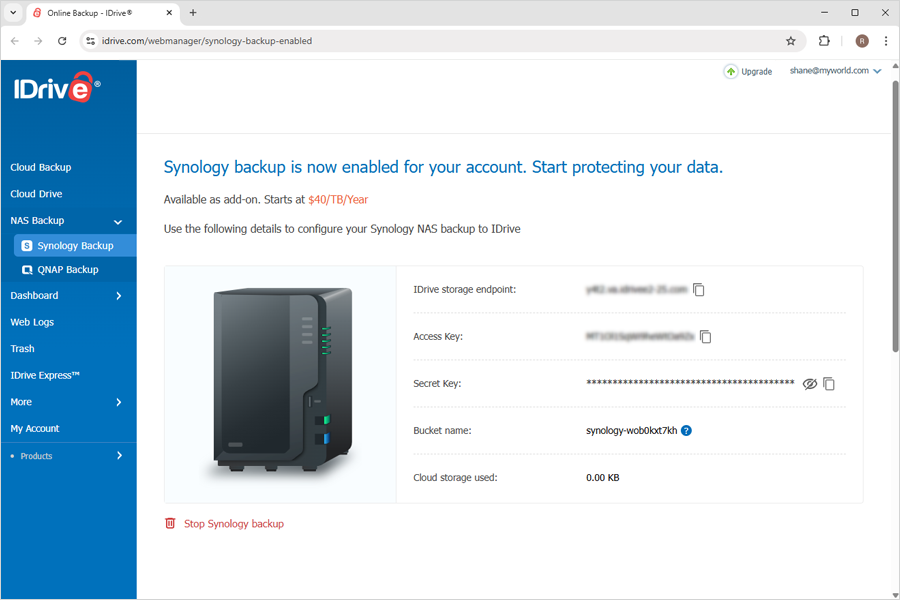The height and width of the screenshot is (600, 900).
Task: Copy the Access Key to clipboard
Action: coord(705,336)
